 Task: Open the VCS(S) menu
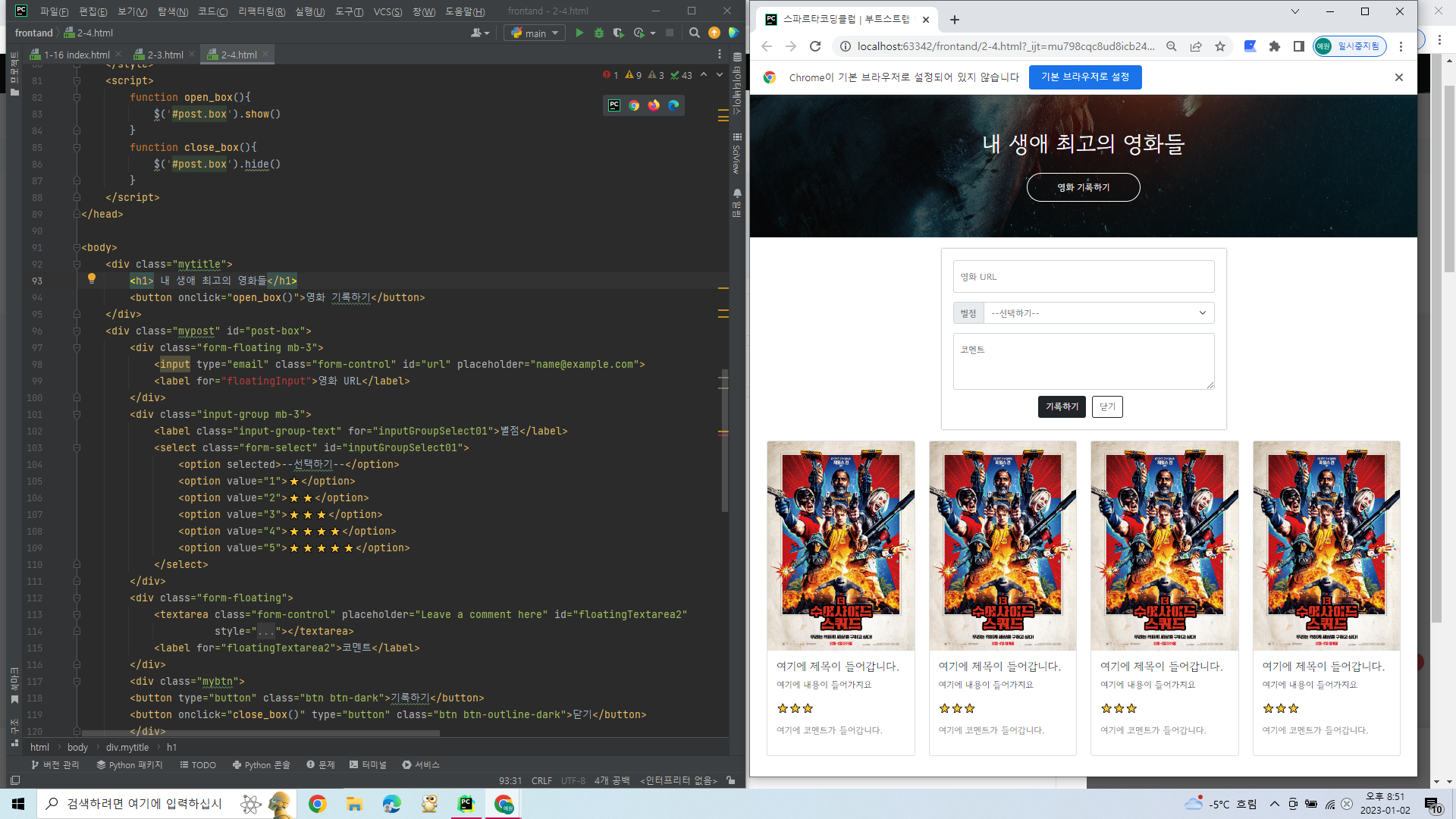pos(388,11)
